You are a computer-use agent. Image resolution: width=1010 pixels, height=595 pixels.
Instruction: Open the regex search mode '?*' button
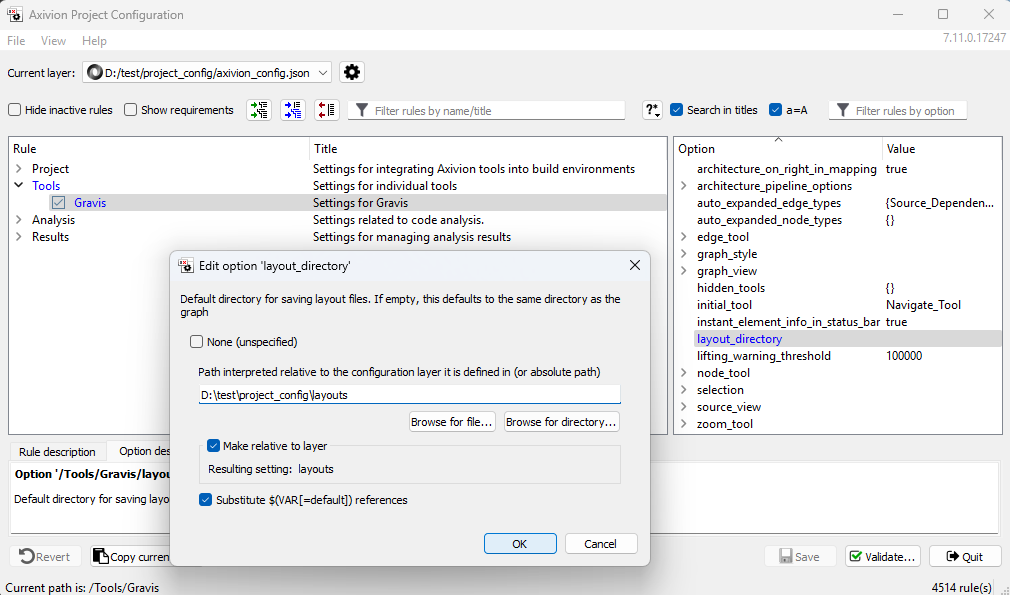pyautogui.click(x=652, y=110)
